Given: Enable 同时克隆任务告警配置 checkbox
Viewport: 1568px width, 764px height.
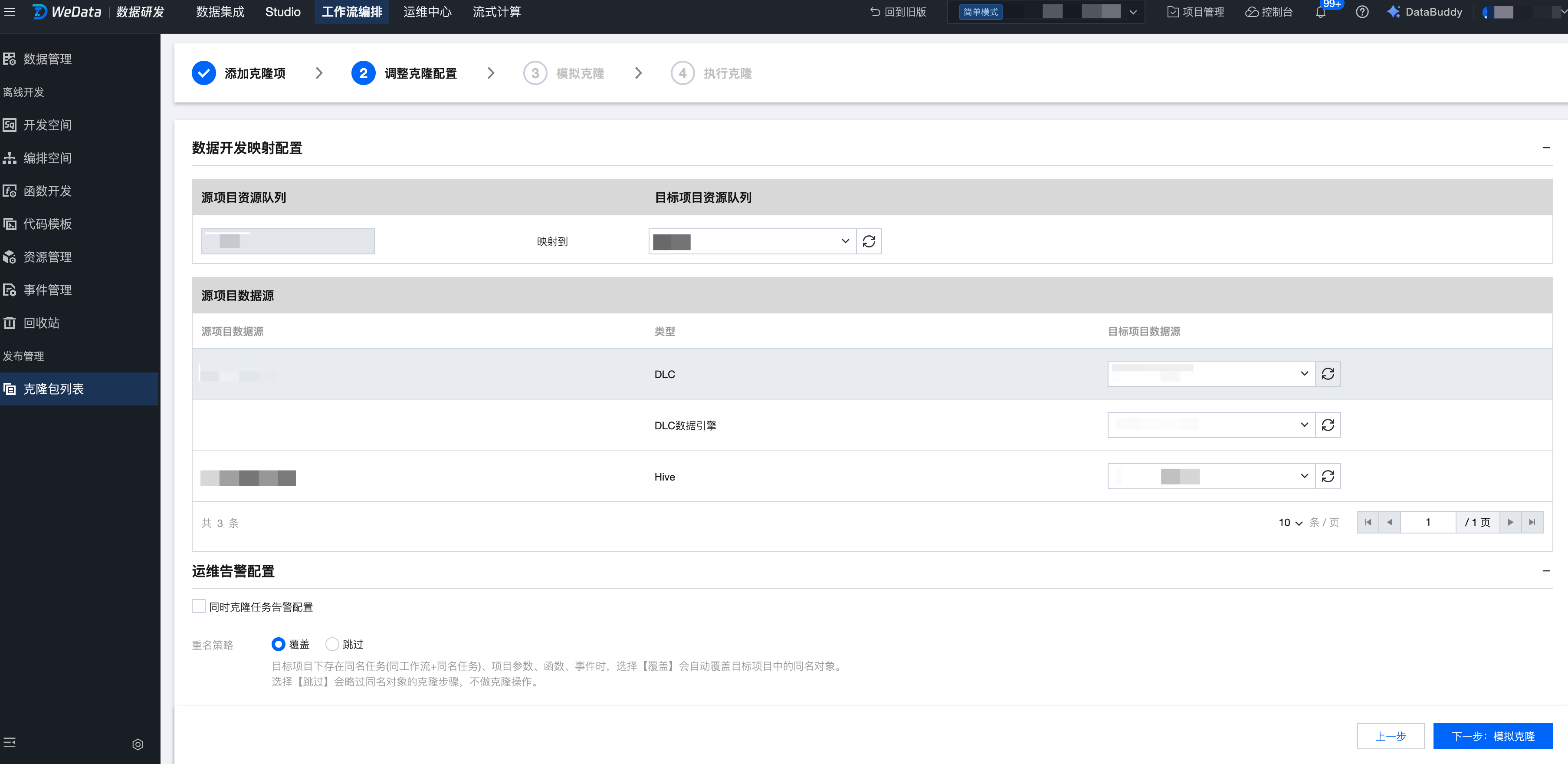Looking at the screenshot, I should click(x=198, y=606).
